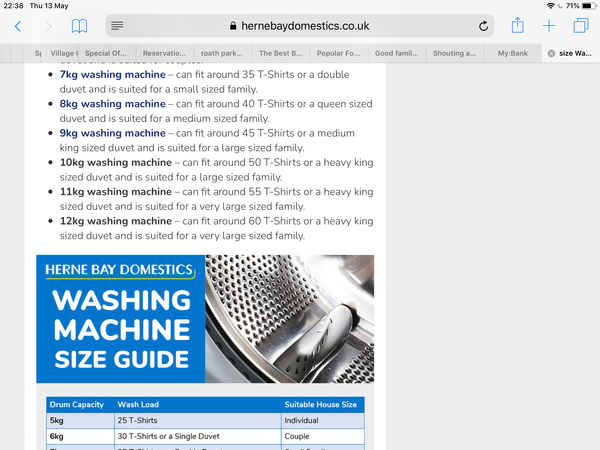The height and width of the screenshot is (450, 600).
Task: Open the Share sheet icon
Action: tap(517, 26)
